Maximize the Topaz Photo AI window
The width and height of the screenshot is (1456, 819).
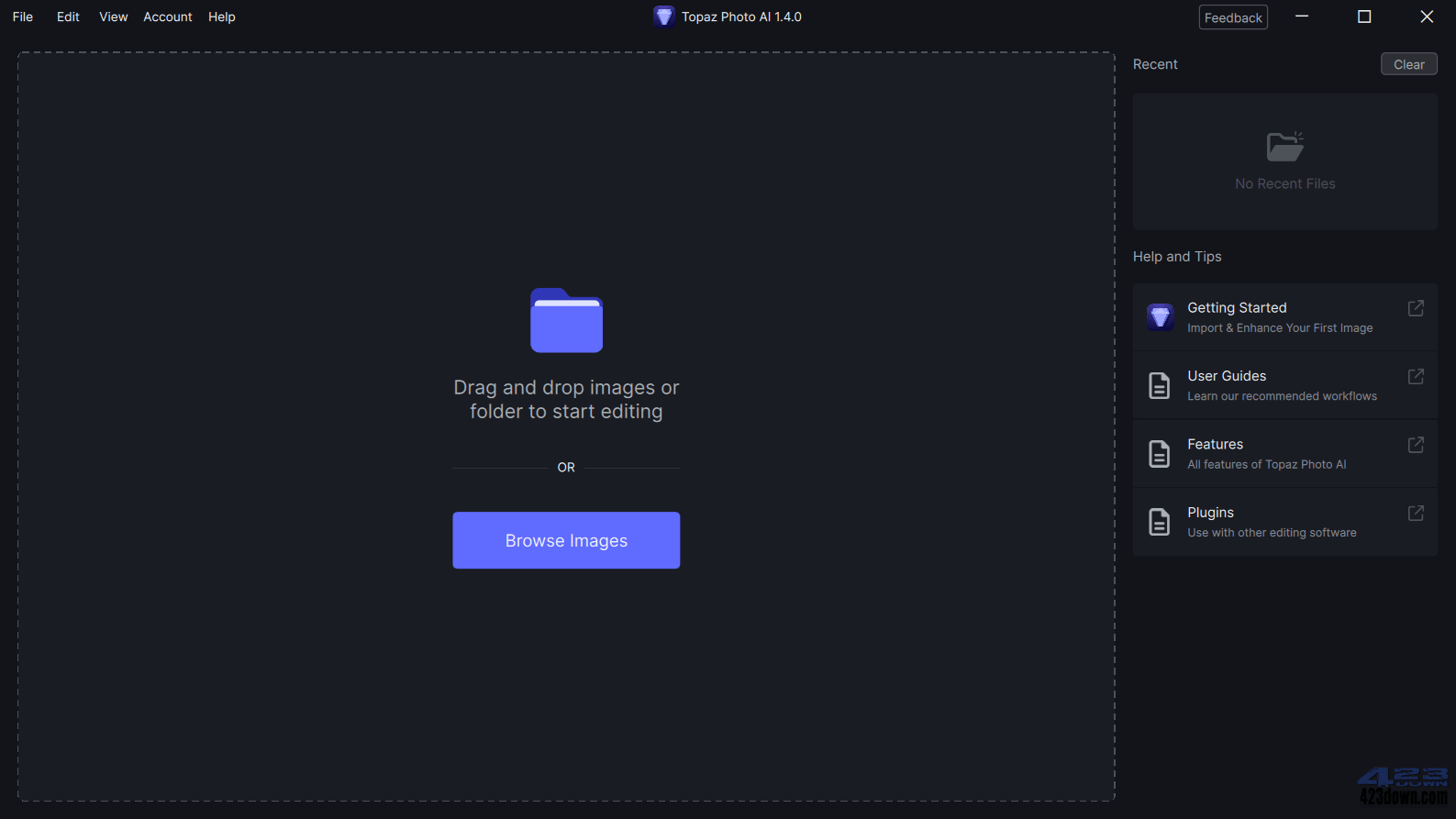click(x=1364, y=17)
